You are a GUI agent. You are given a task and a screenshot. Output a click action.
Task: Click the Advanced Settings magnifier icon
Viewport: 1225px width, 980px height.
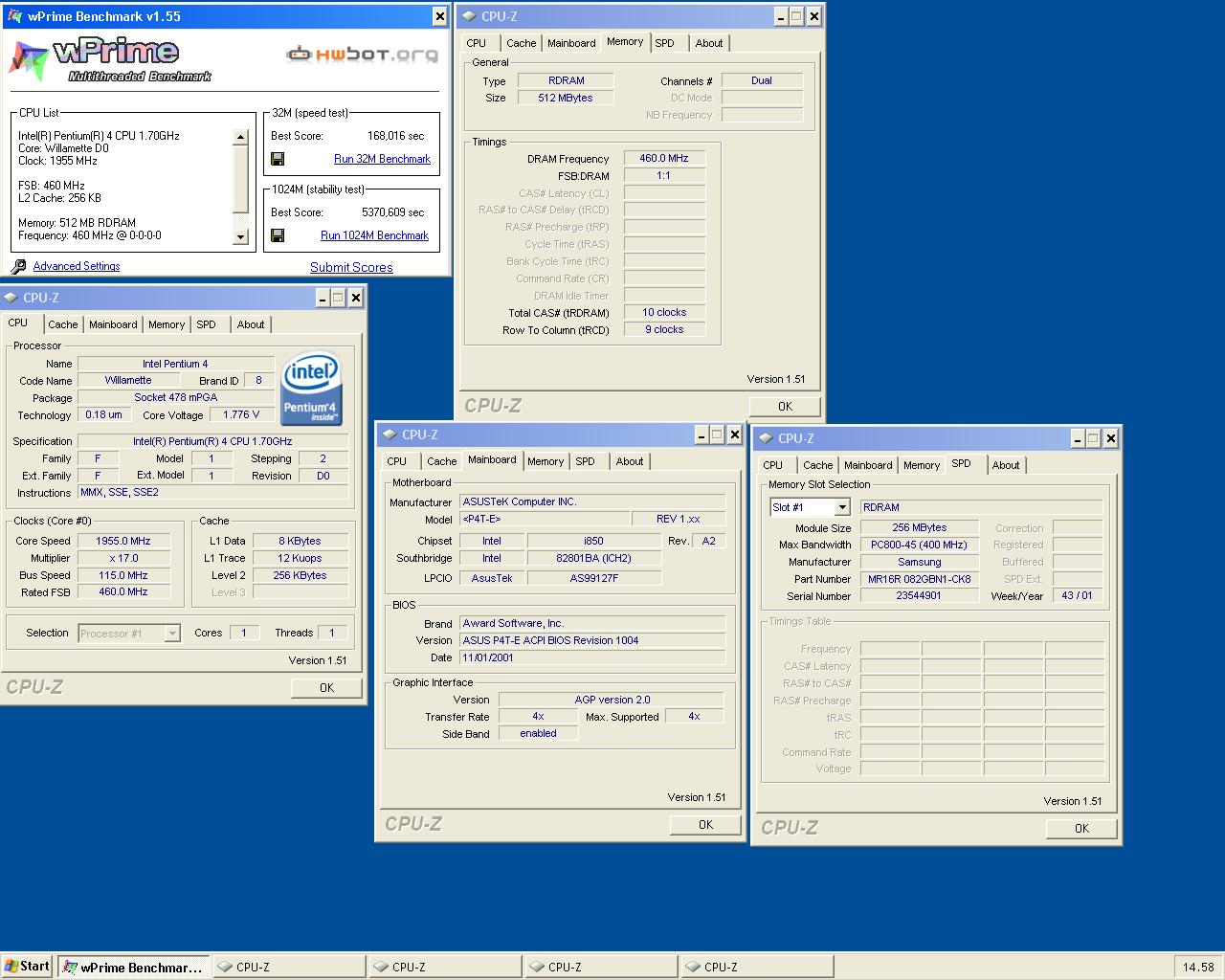[18, 266]
